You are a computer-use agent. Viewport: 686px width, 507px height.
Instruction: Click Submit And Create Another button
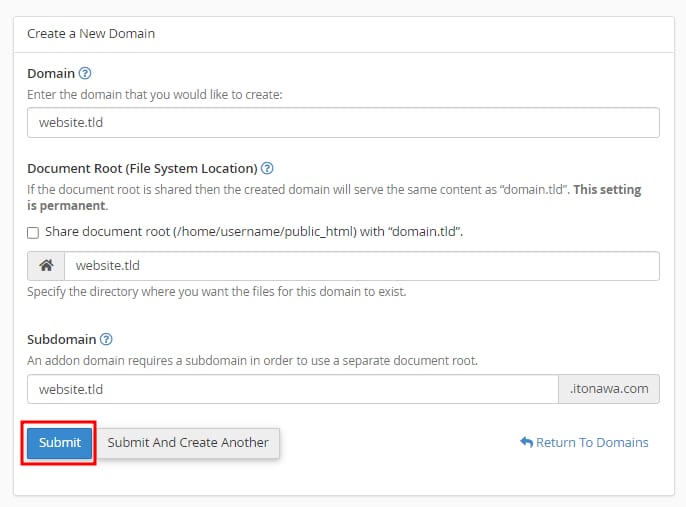(188, 442)
